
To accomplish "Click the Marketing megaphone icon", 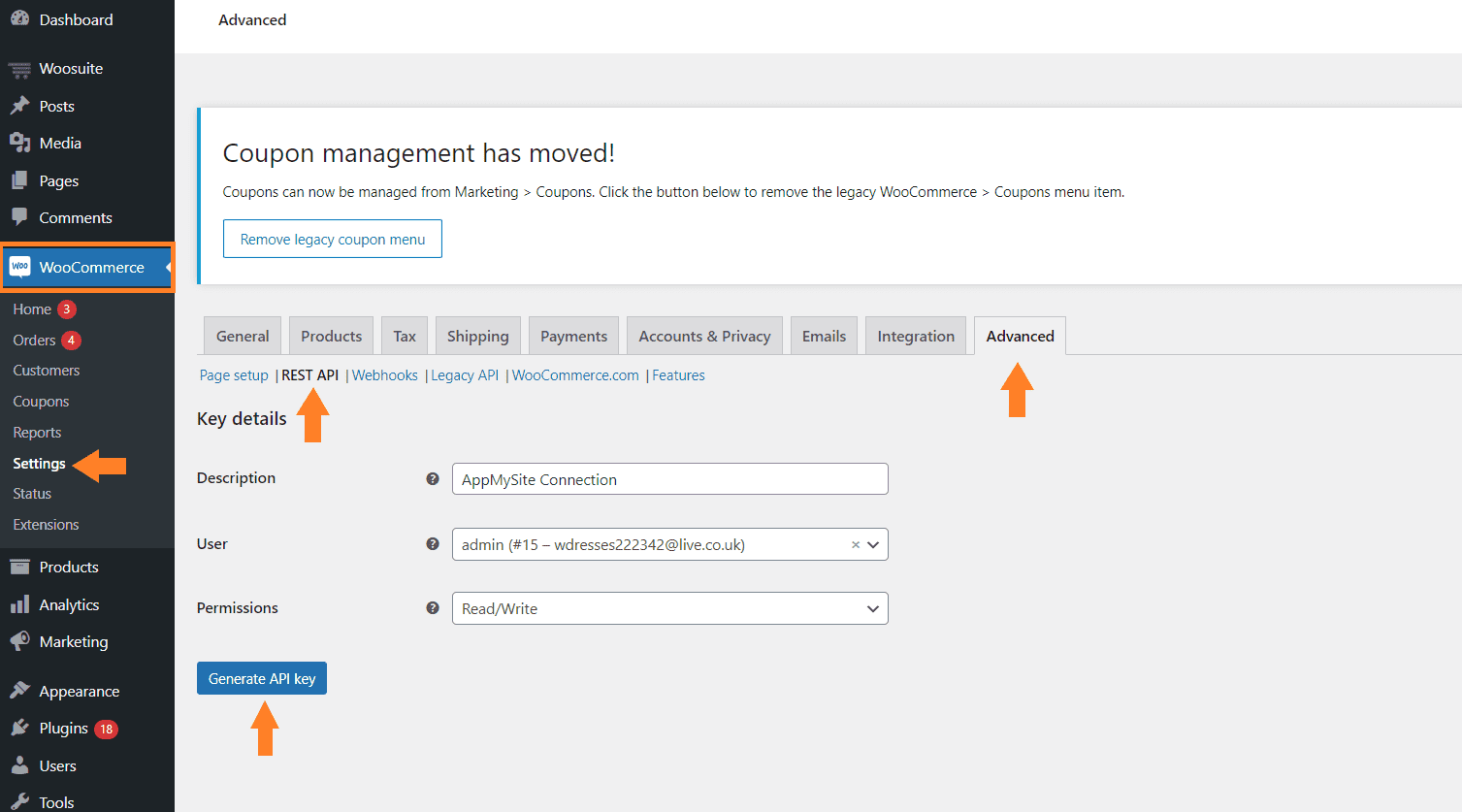I will (18, 641).
